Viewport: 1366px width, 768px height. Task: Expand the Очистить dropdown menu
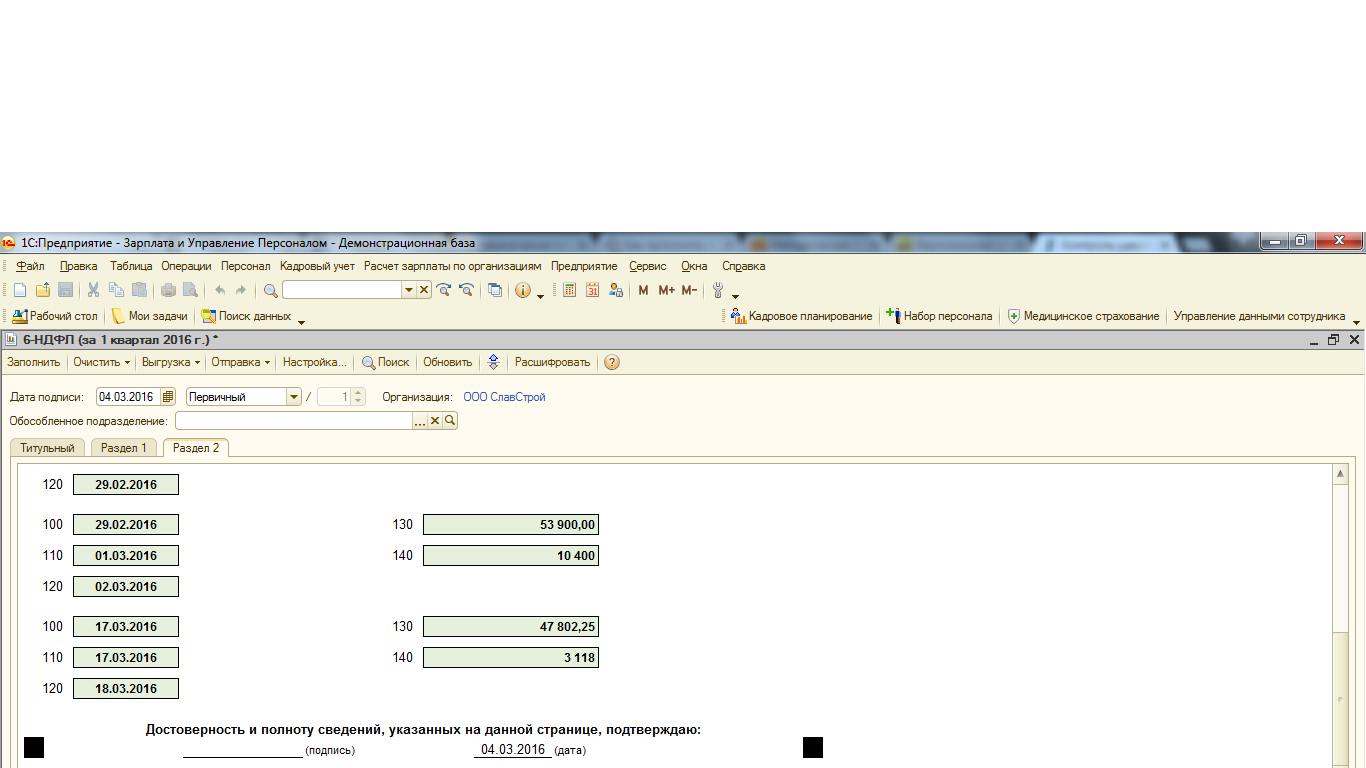point(127,363)
